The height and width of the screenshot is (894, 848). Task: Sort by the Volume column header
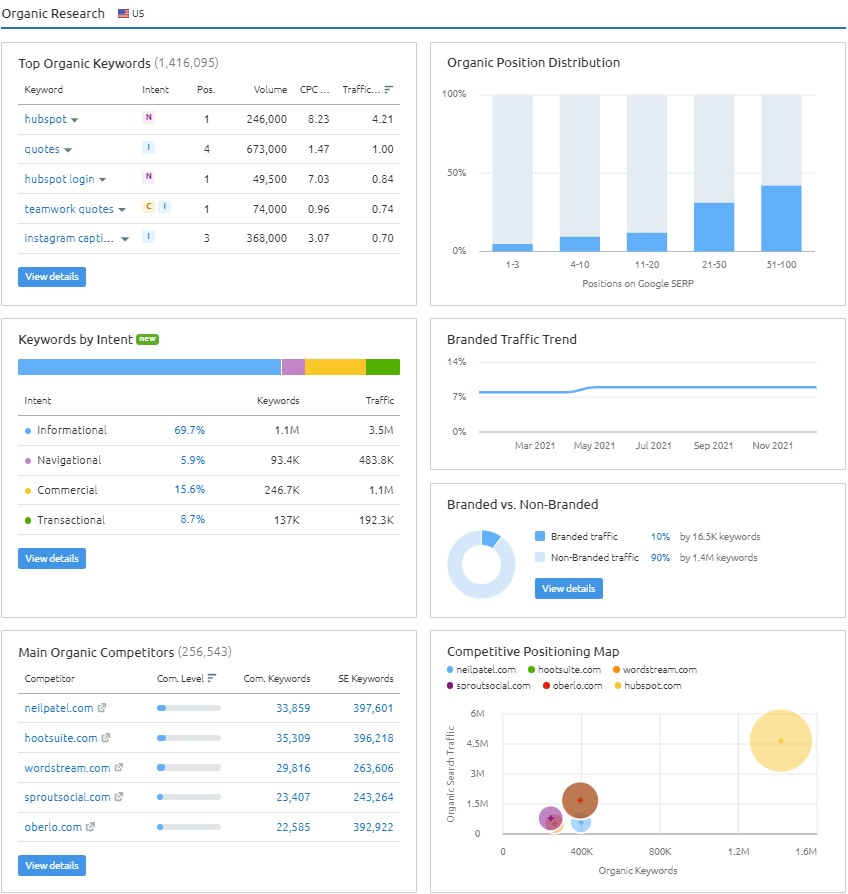pos(270,90)
